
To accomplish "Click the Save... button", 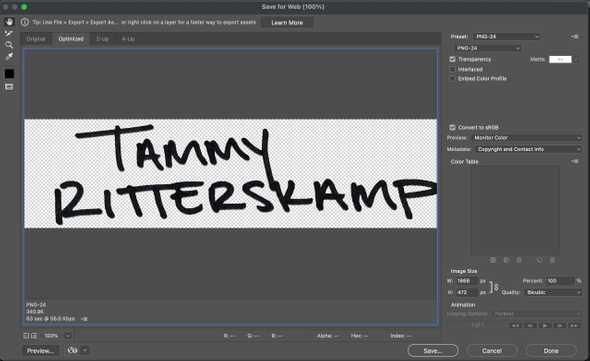I will pyautogui.click(x=433, y=350).
